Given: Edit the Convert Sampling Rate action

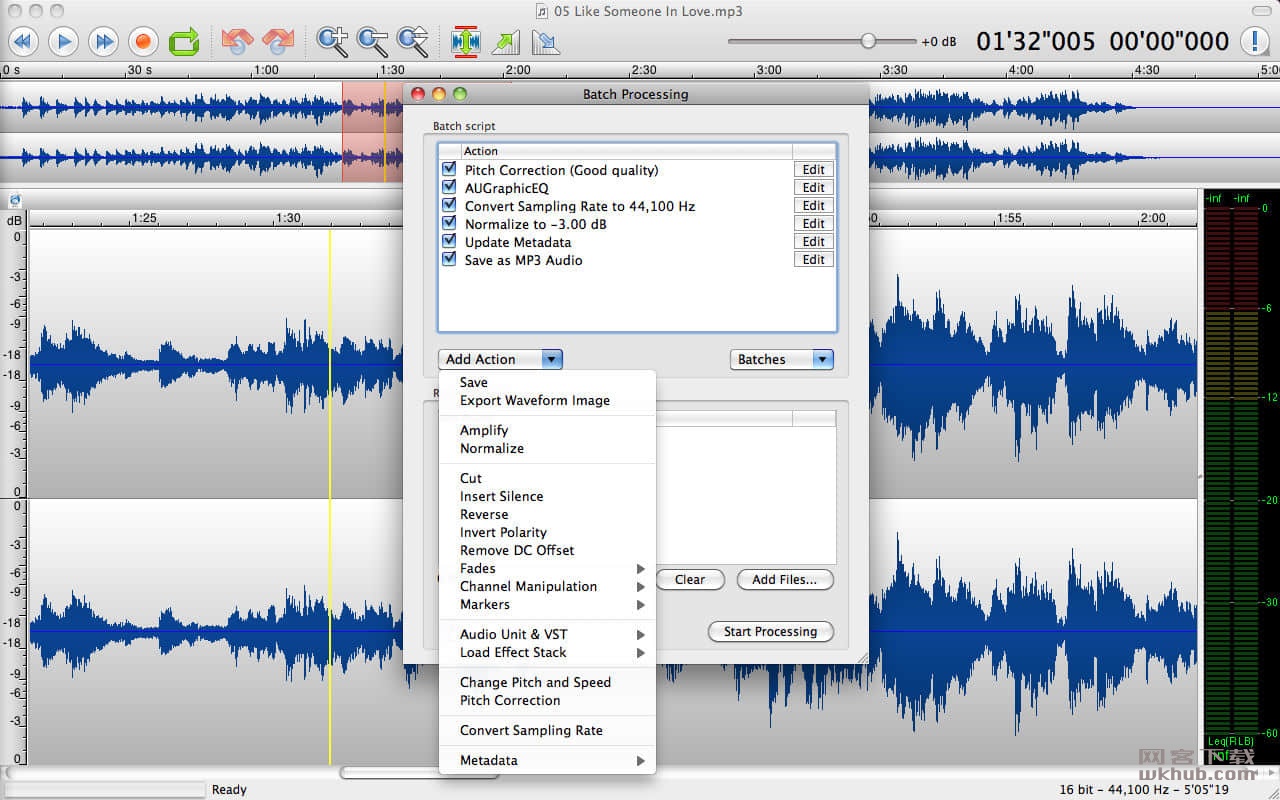Looking at the screenshot, I should point(814,206).
